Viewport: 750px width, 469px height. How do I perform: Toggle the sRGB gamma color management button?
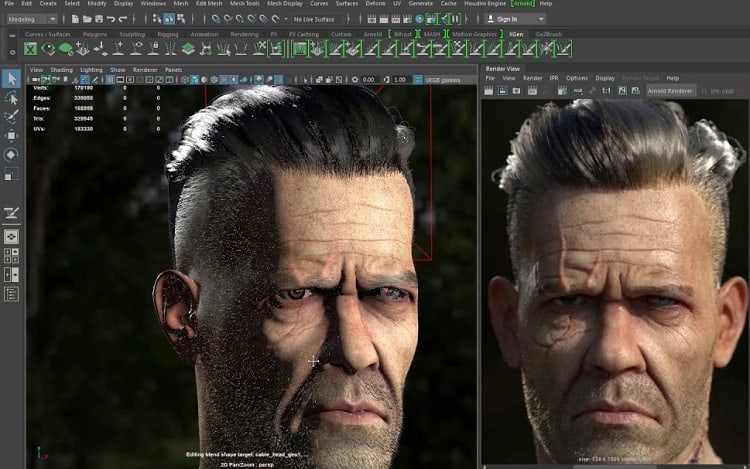coord(418,79)
